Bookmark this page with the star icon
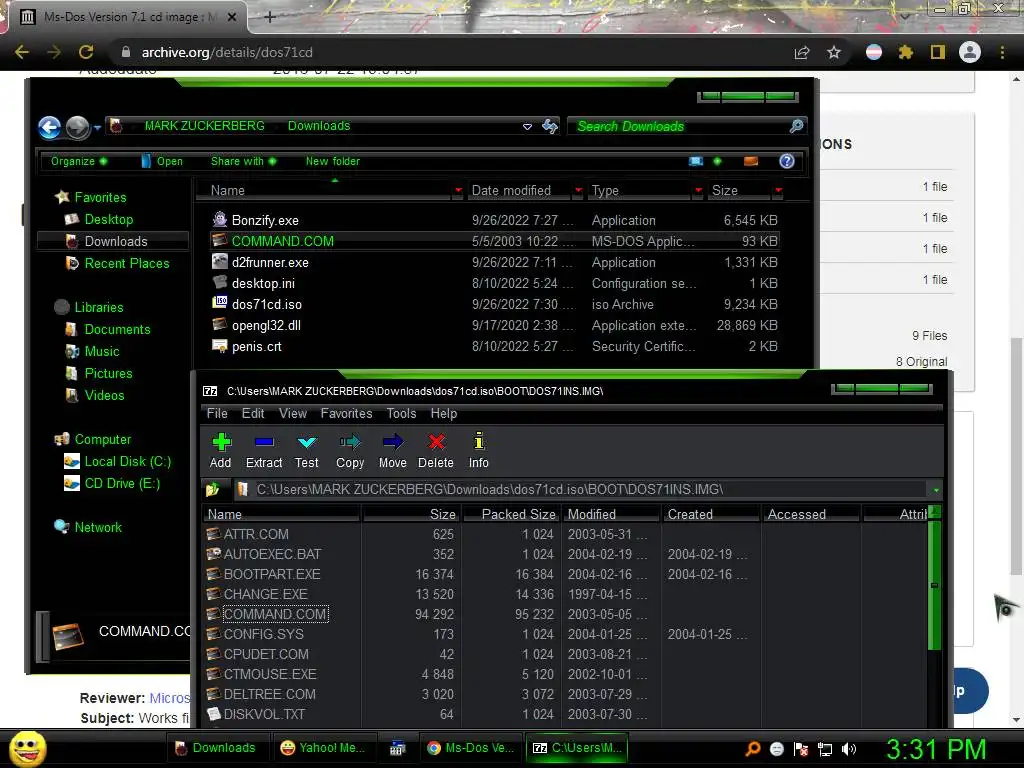Image resolution: width=1024 pixels, height=768 pixels. coord(834,52)
